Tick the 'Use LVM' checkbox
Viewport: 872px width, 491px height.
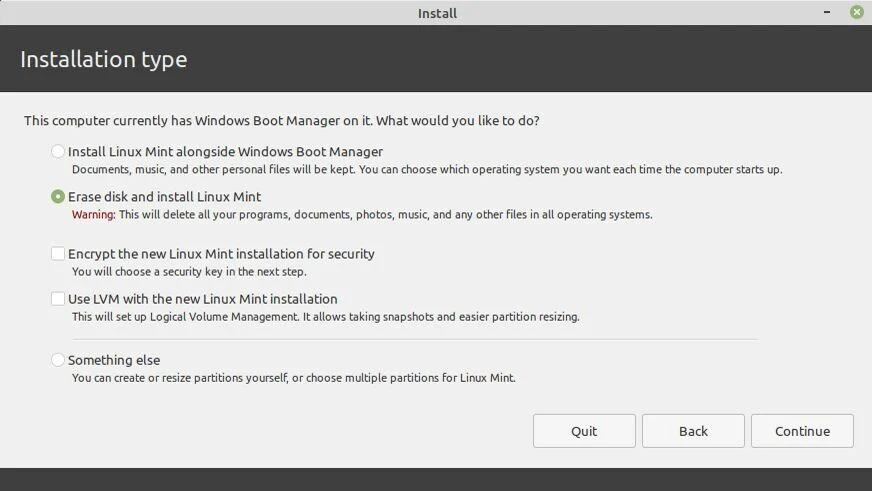click(58, 299)
